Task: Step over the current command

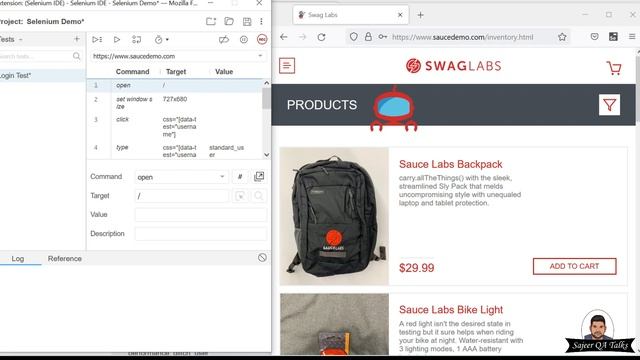Action: tap(137, 40)
